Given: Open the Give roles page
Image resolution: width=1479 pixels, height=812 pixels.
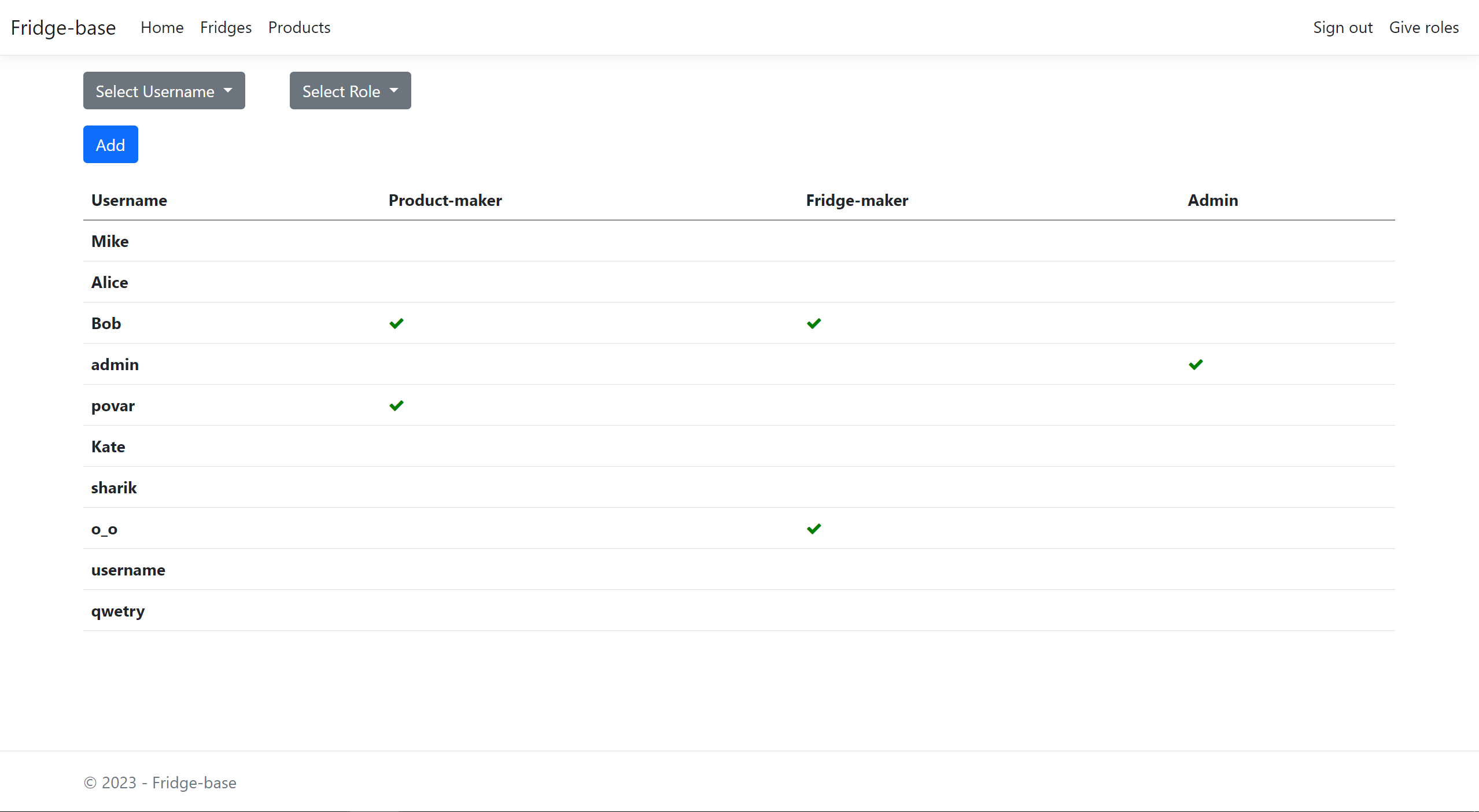Looking at the screenshot, I should pyautogui.click(x=1424, y=27).
